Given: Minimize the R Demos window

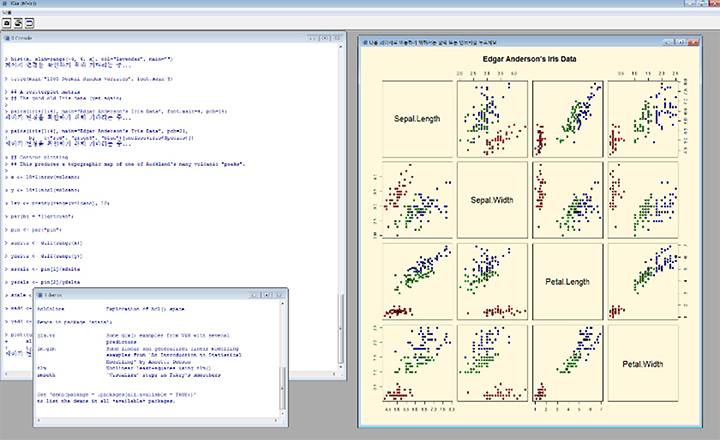Looking at the screenshot, I should (257, 295).
